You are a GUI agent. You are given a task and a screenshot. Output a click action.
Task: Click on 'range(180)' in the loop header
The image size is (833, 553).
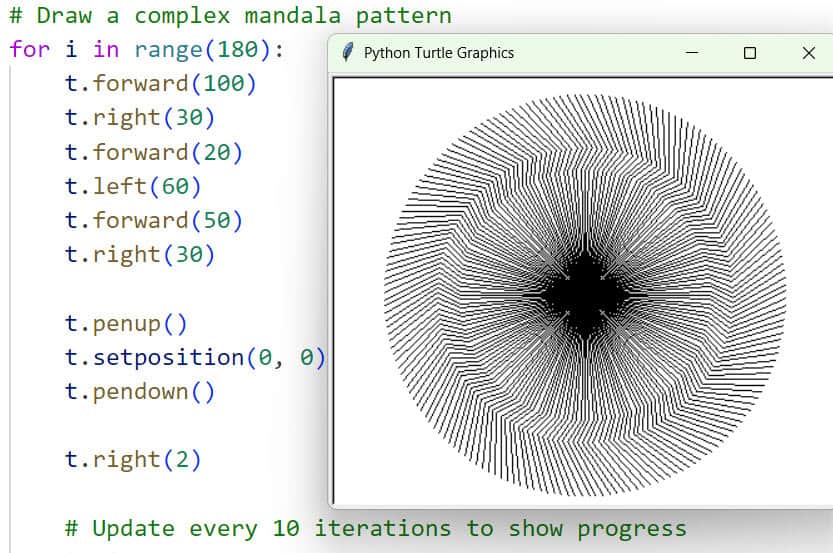[209, 50]
